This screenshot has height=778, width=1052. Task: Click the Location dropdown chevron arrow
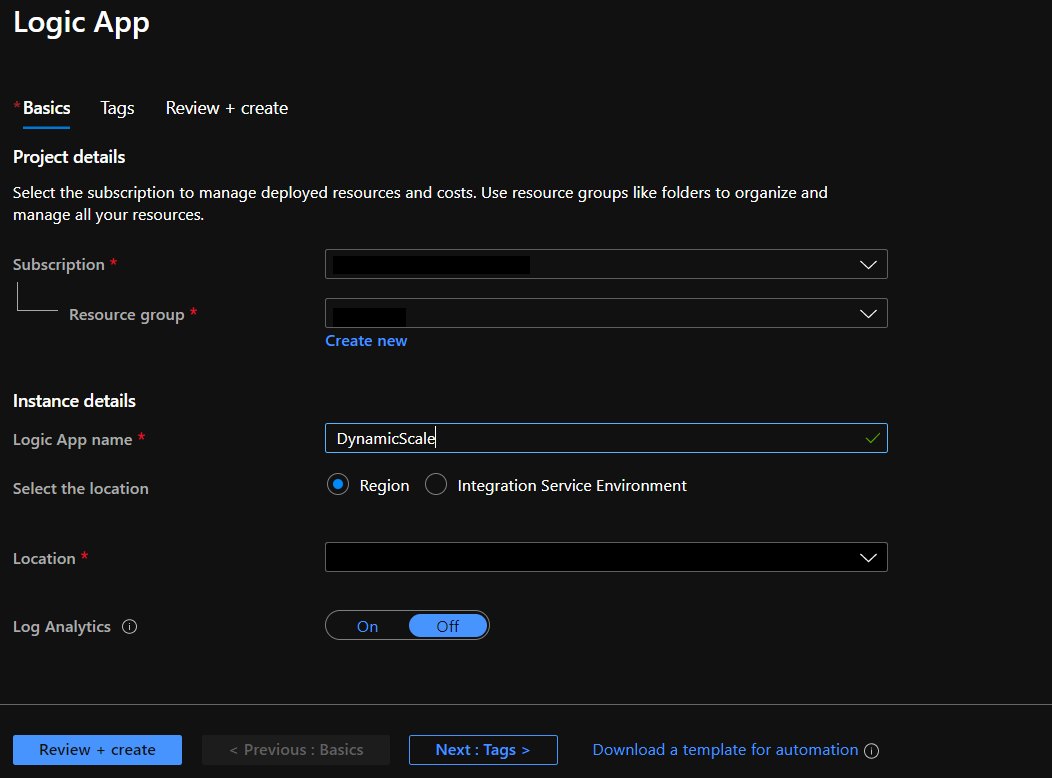point(868,558)
